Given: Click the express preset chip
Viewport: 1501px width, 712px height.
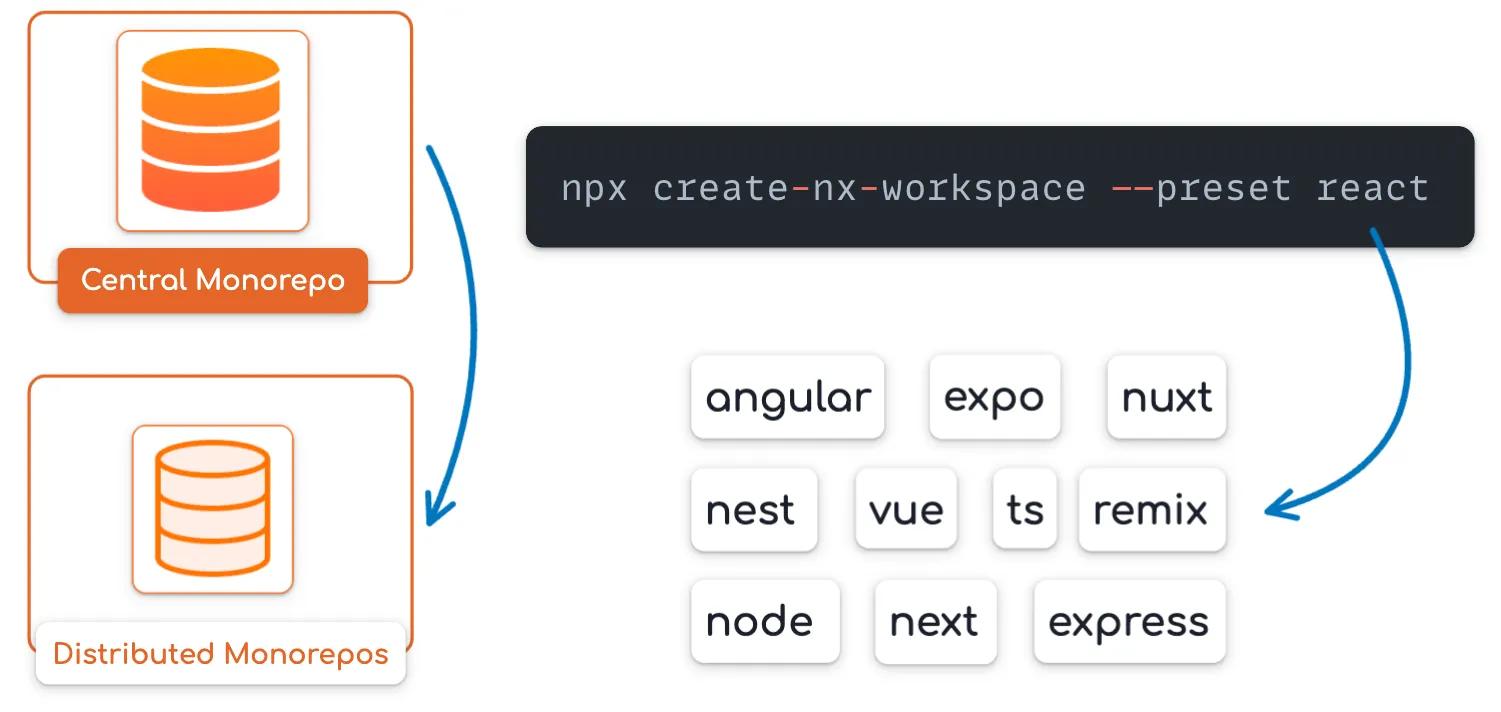Looking at the screenshot, I should 1129,622.
